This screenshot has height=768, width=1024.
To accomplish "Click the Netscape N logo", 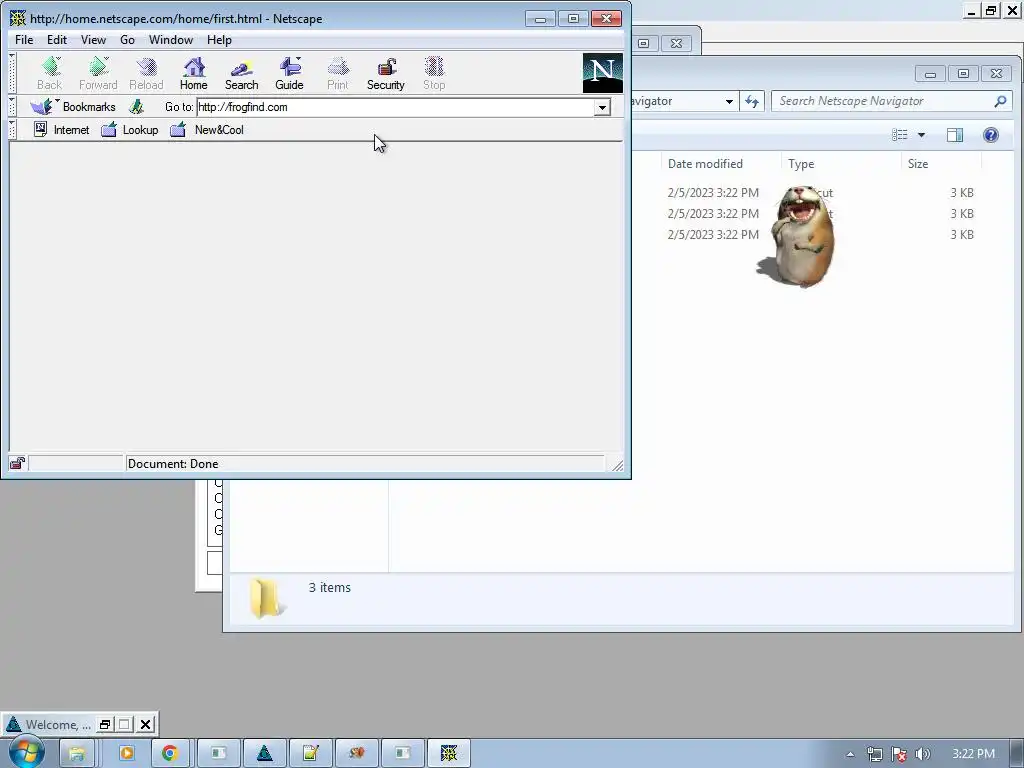I will (602, 73).
